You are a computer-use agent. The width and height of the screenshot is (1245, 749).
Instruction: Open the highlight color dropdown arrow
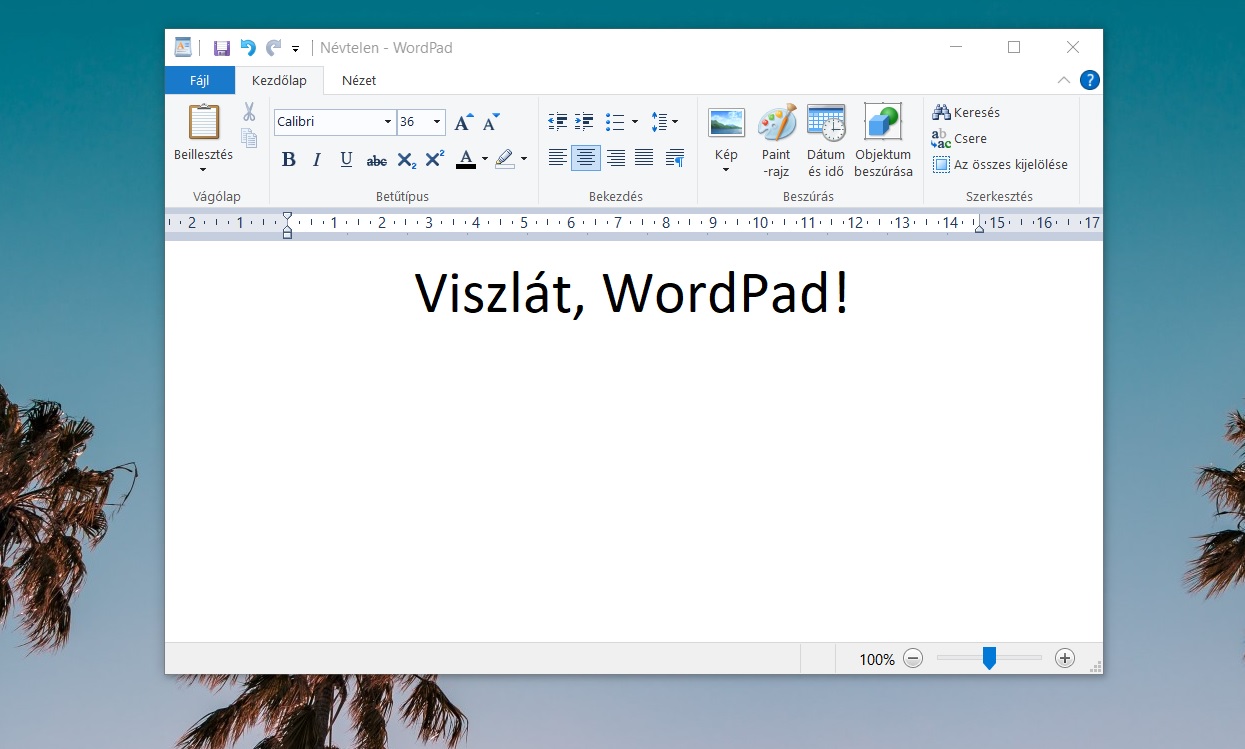[x=524, y=159]
